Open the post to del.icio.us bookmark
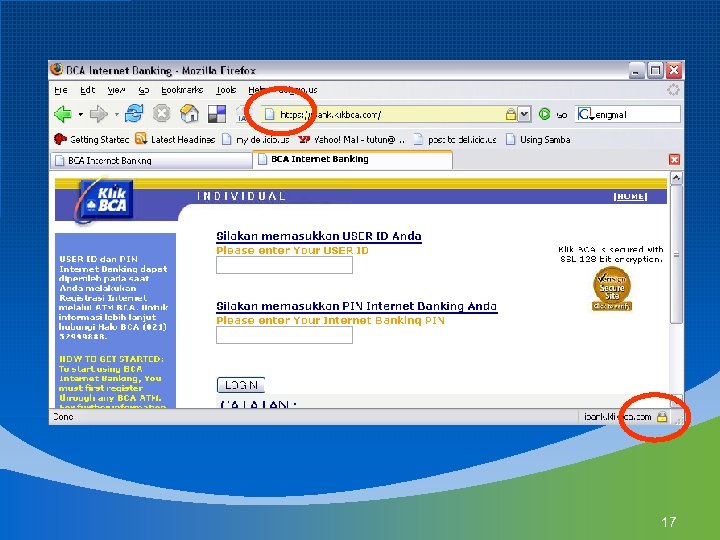The height and width of the screenshot is (540, 720). pos(455,139)
